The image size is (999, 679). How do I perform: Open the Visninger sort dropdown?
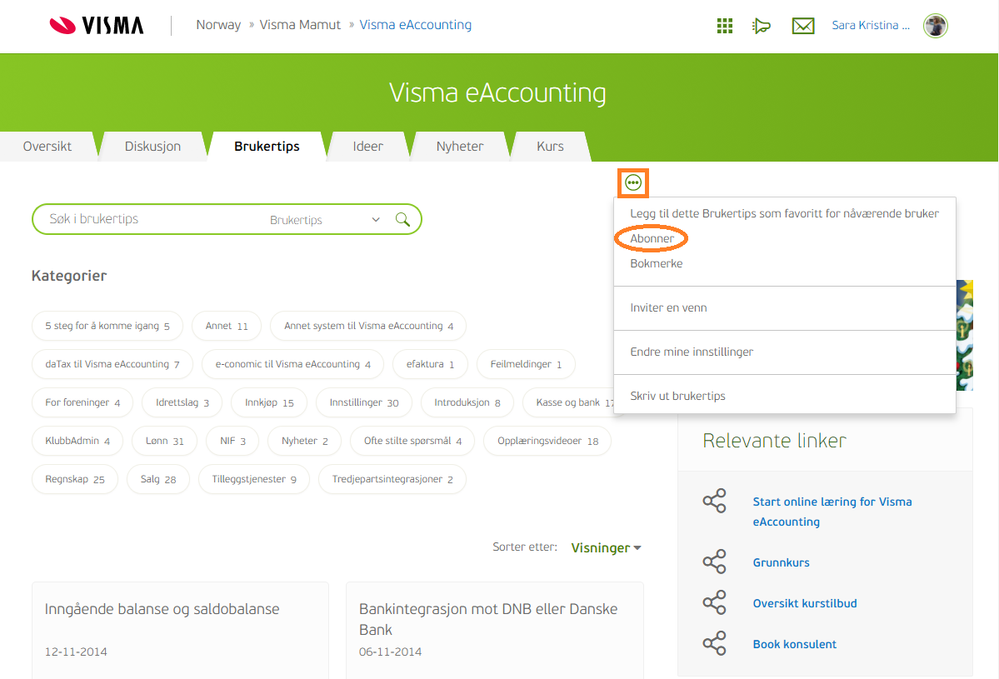[x=605, y=548]
